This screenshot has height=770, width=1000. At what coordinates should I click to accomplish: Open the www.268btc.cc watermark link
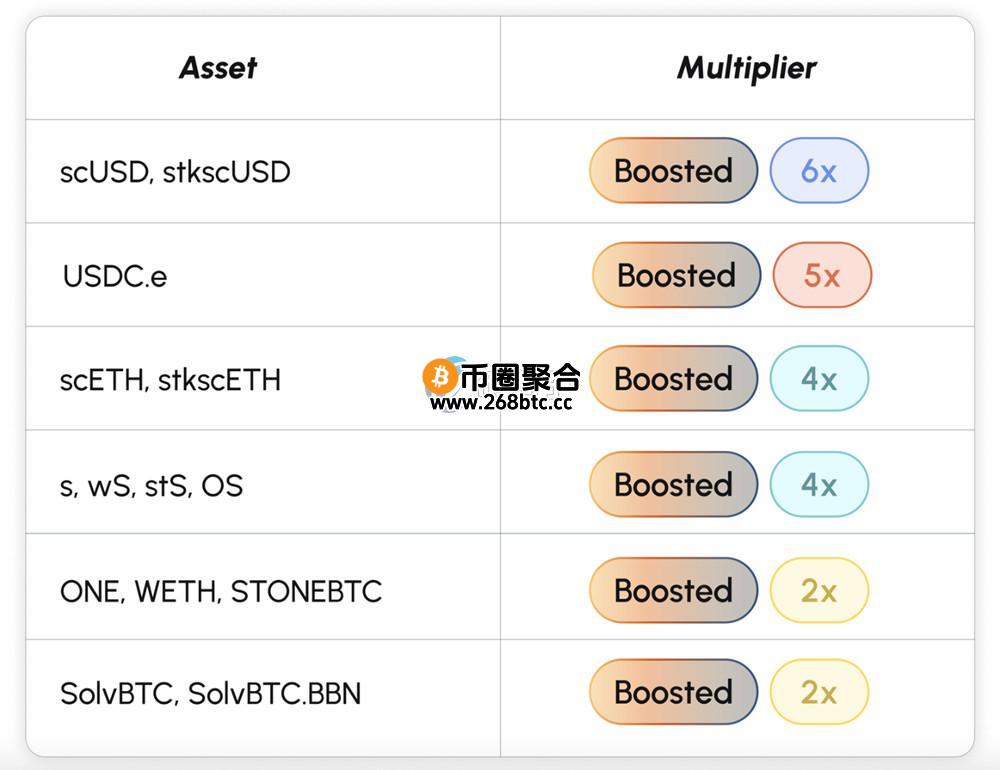tap(501, 403)
